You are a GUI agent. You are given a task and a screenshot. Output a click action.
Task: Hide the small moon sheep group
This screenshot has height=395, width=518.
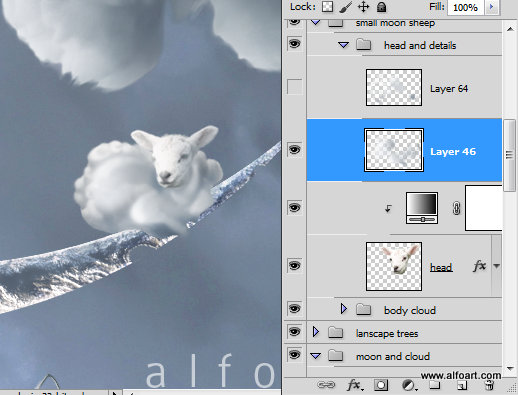294,22
